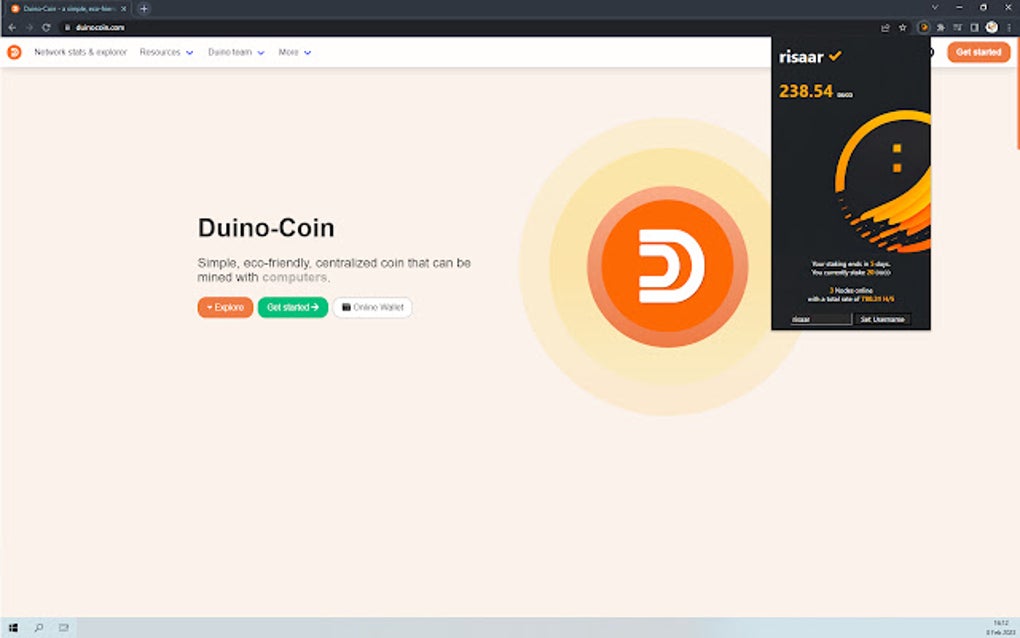Expand the Resources menu
The width and height of the screenshot is (1020, 638).
166,52
